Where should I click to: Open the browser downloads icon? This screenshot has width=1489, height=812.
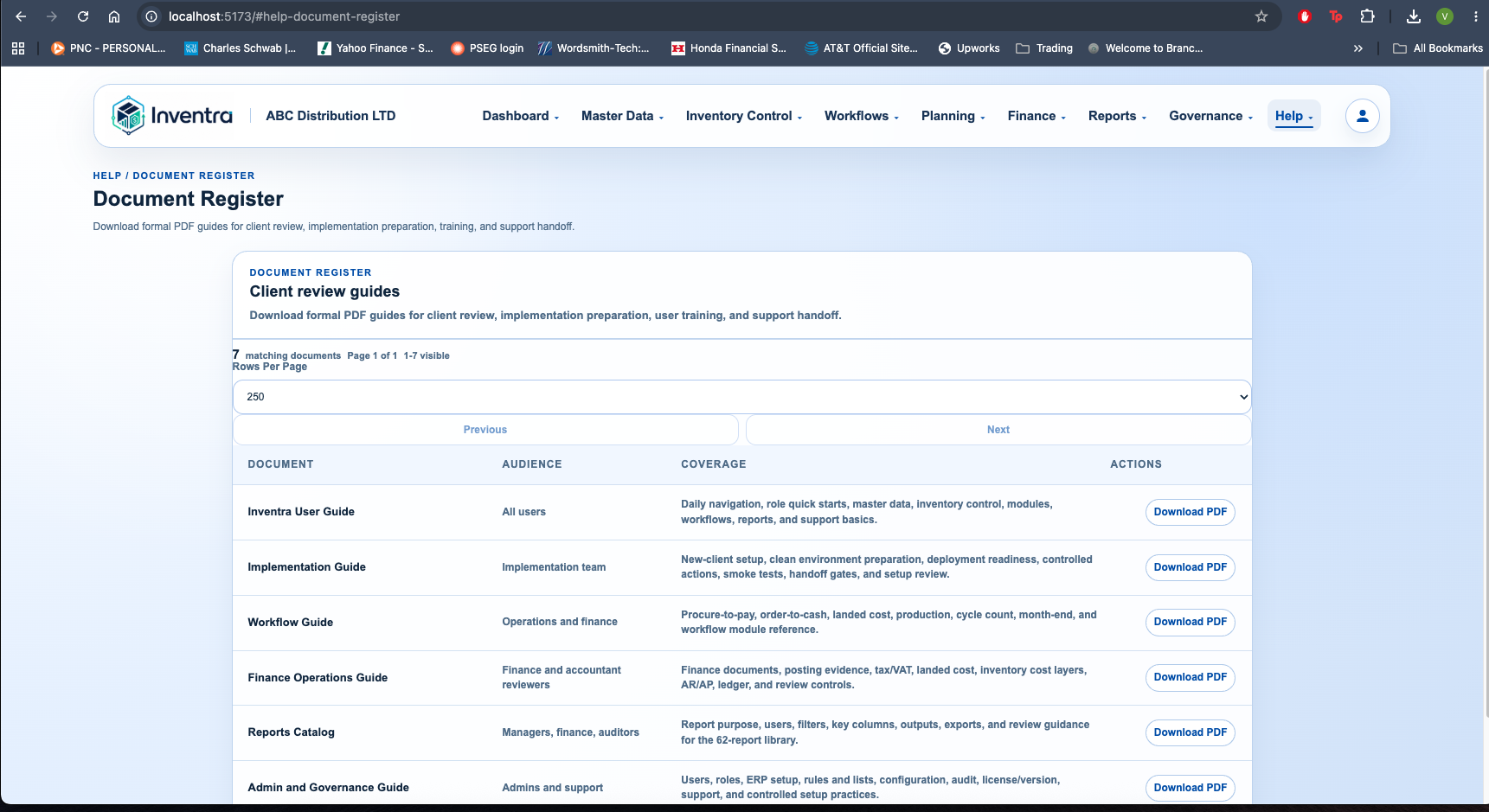click(1413, 16)
